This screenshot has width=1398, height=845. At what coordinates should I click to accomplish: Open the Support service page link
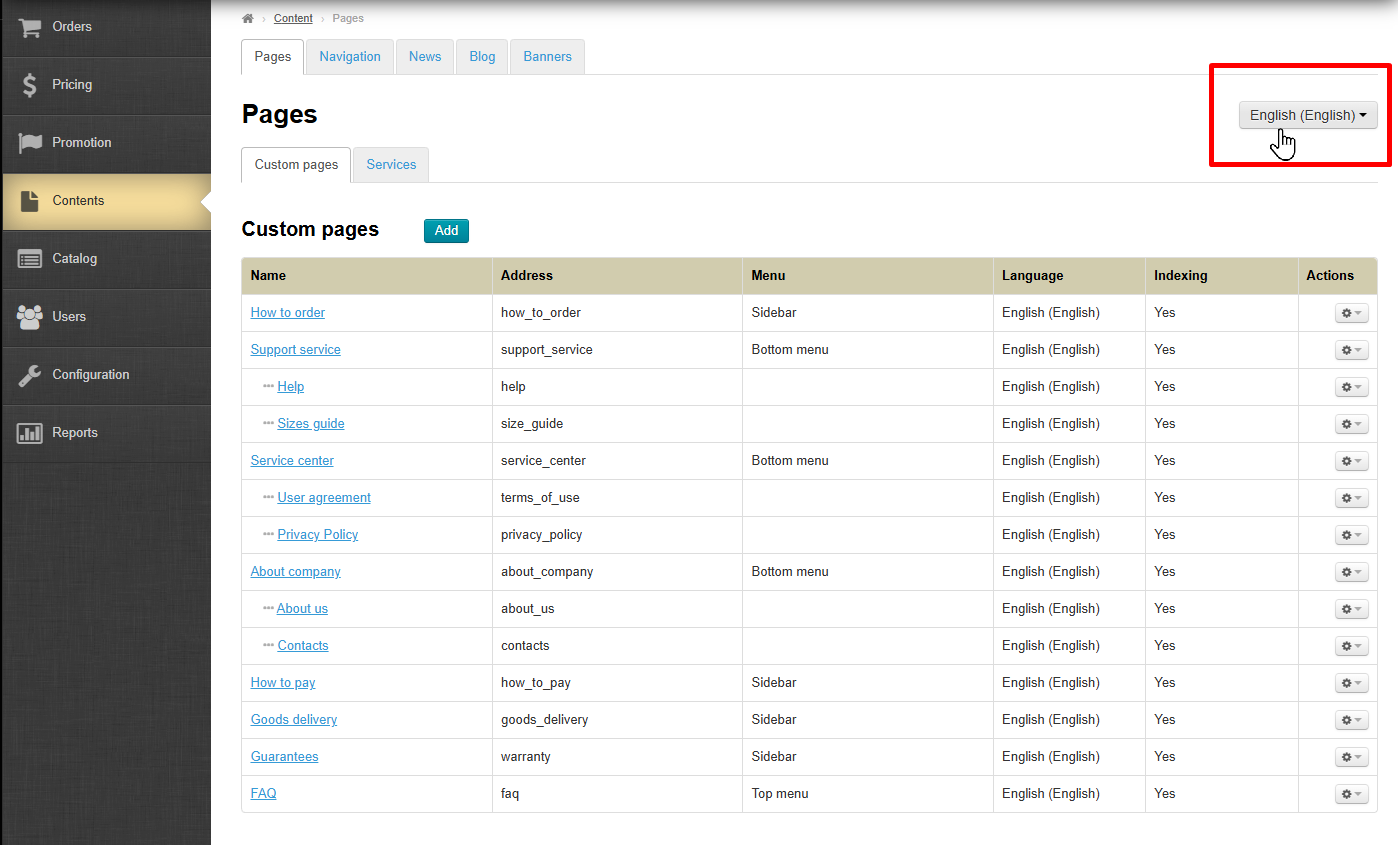[x=295, y=350]
